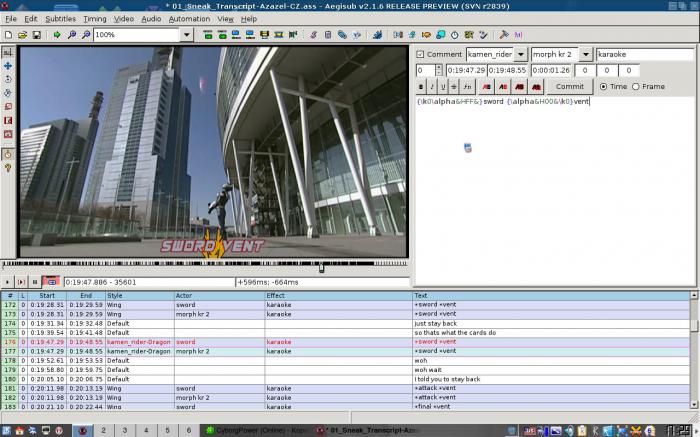
Task: Switch to virtual desktop 3 in taskbar
Action: point(125,430)
